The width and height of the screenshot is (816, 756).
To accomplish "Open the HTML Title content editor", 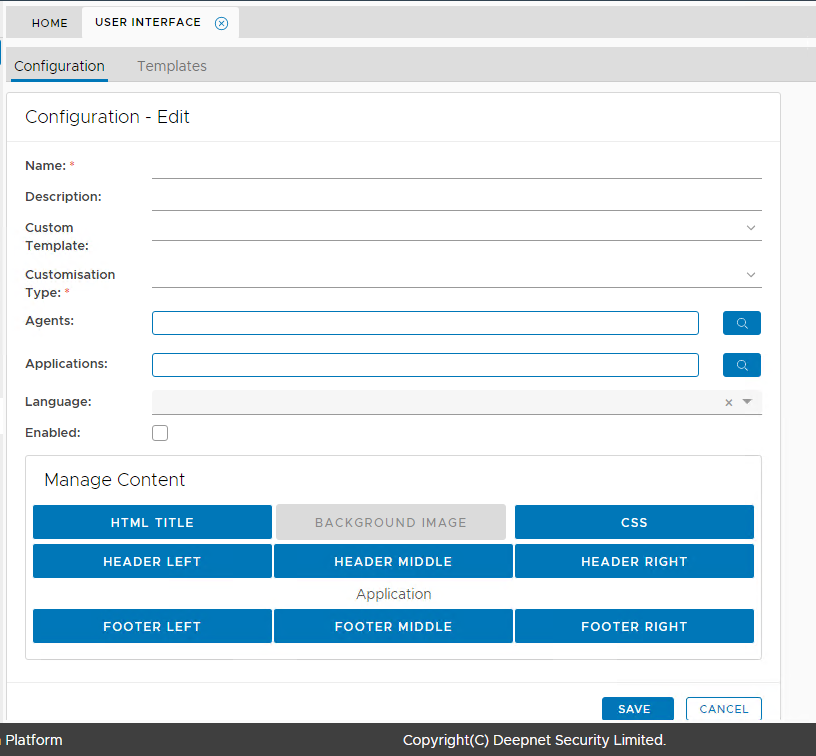I will click(x=152, y=522).
